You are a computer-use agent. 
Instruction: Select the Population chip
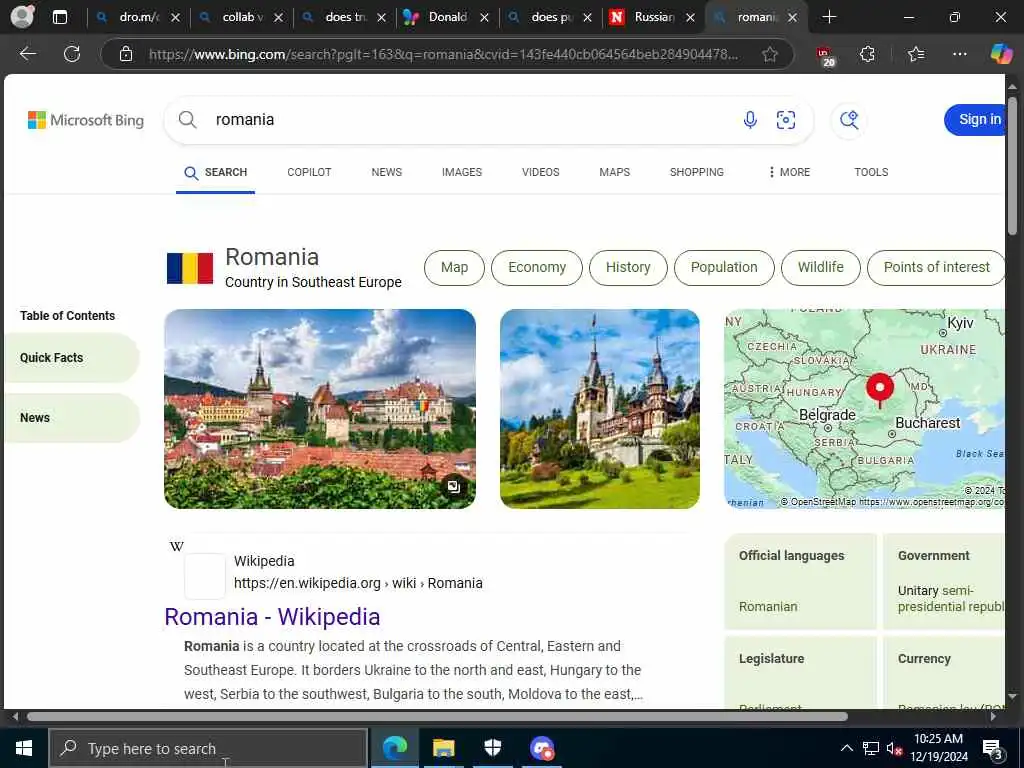[x=724, y=268]
